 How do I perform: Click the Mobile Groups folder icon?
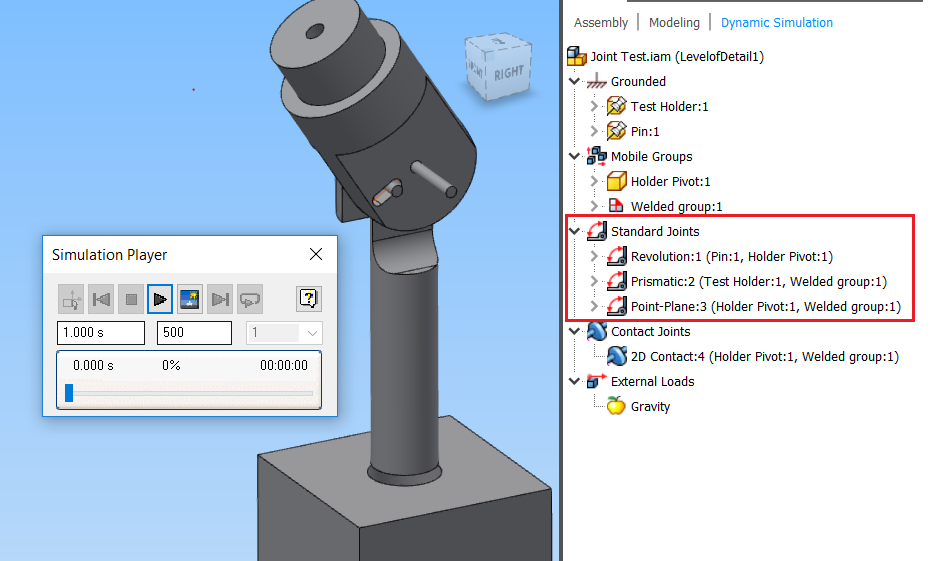pyautogui.click(x=596, y=156)
